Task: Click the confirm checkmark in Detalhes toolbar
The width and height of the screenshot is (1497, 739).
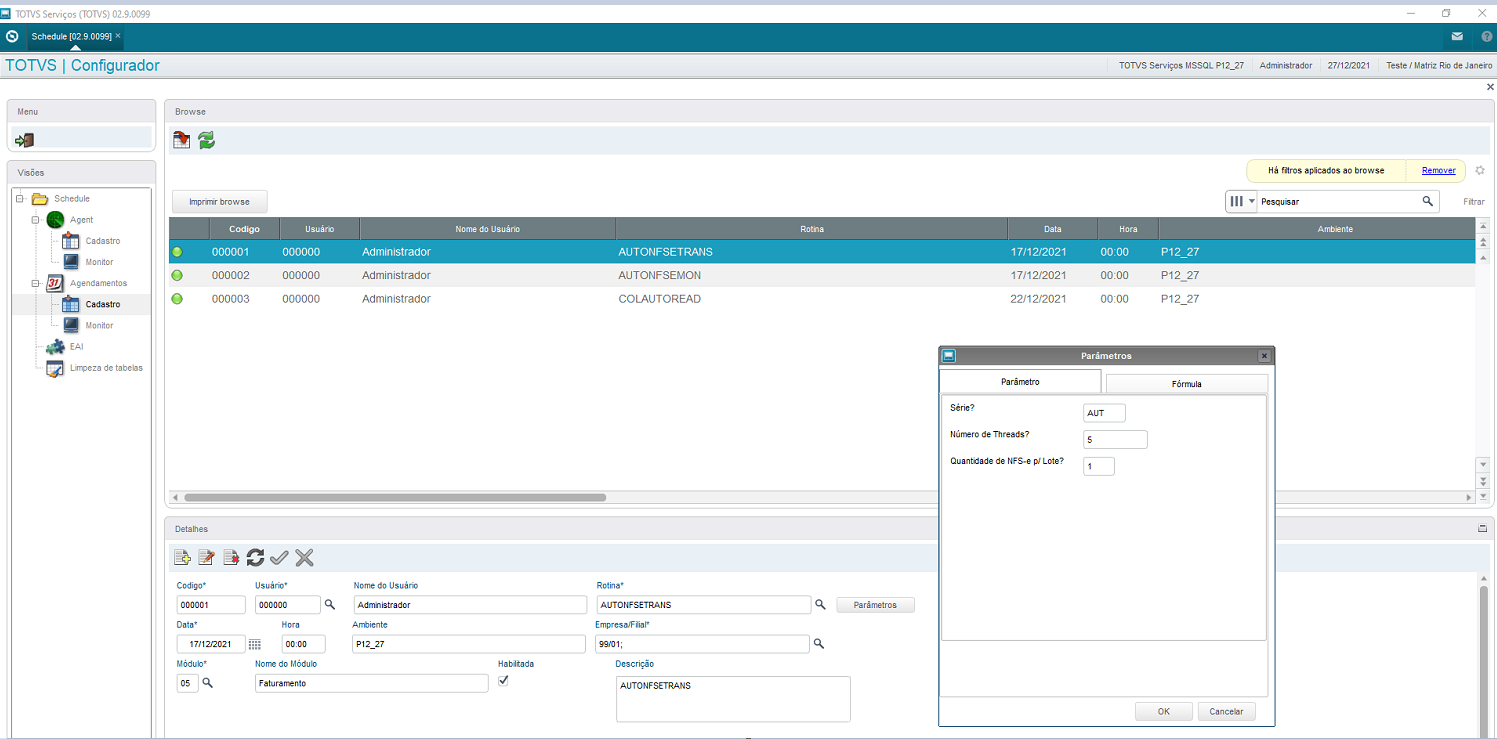Action: (279, 558)
